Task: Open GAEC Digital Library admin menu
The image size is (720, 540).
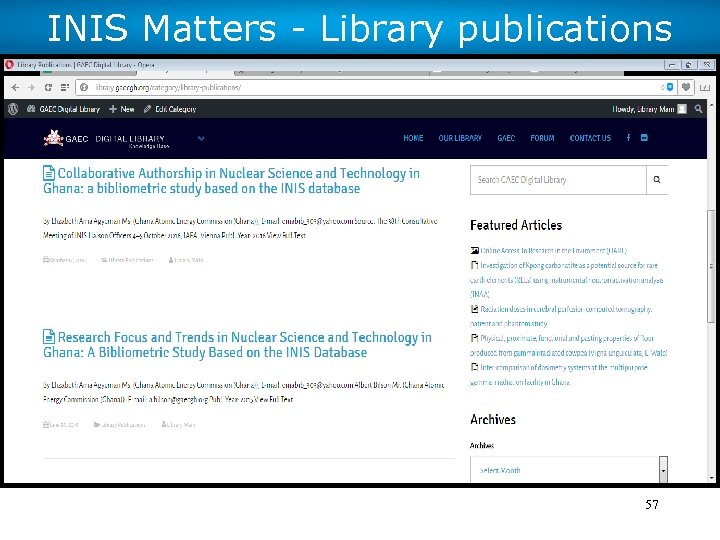Action: 63,109
